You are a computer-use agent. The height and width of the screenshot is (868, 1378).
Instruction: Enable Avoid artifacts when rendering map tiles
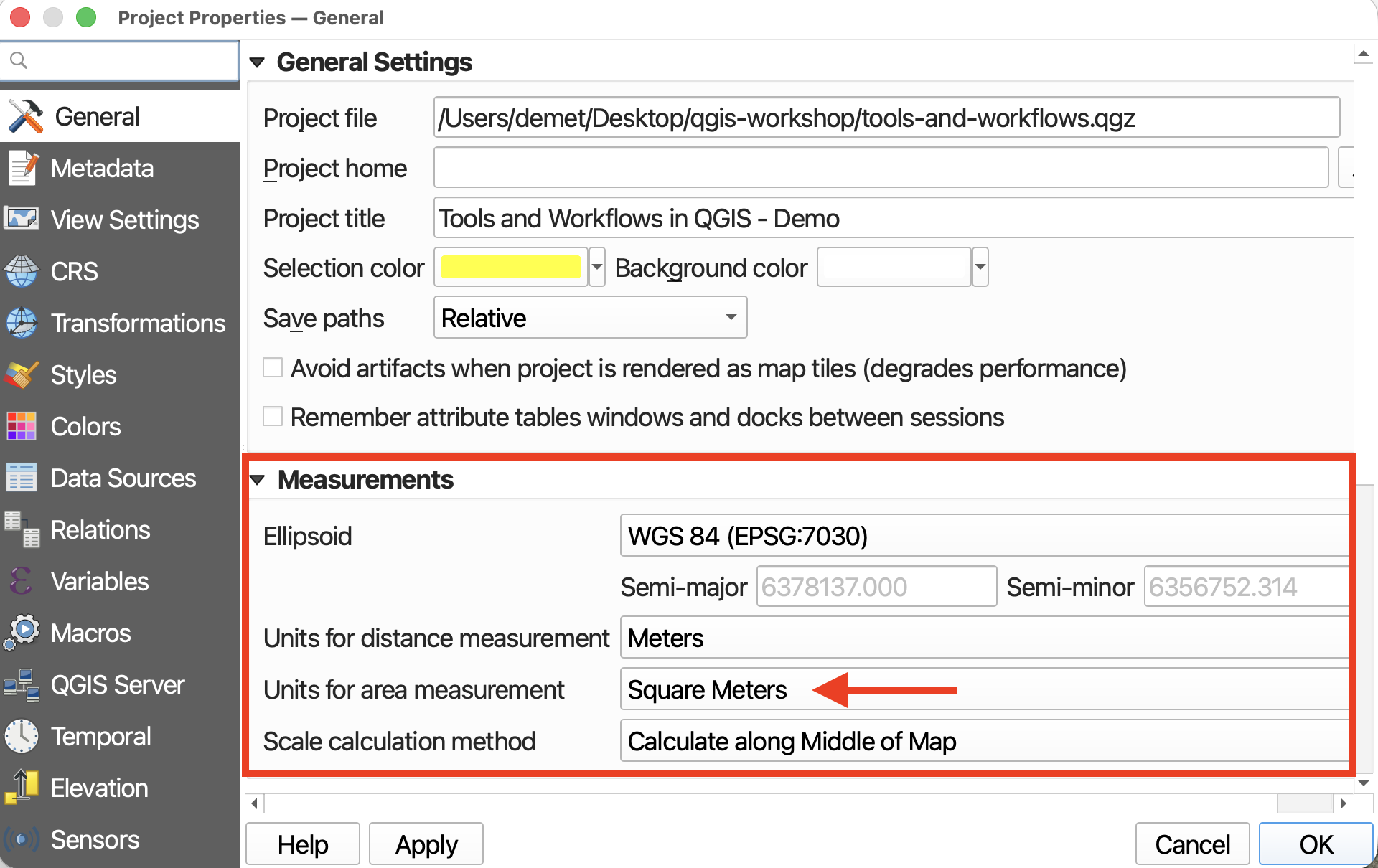pos(273,368)
